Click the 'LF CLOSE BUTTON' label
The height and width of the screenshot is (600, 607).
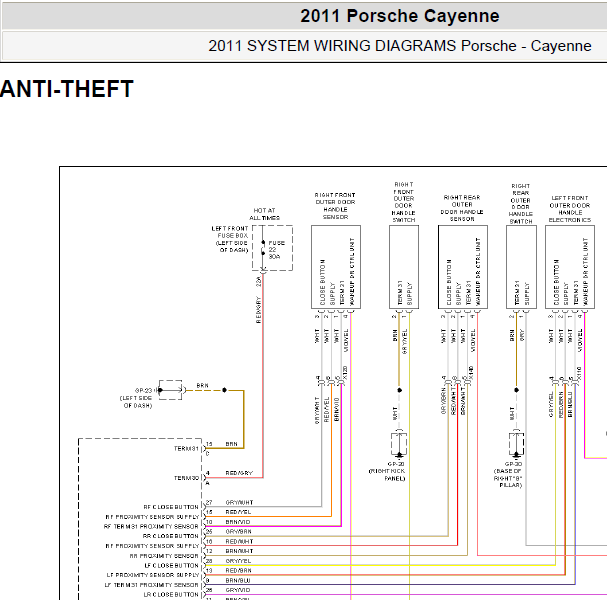coord(171,566)
